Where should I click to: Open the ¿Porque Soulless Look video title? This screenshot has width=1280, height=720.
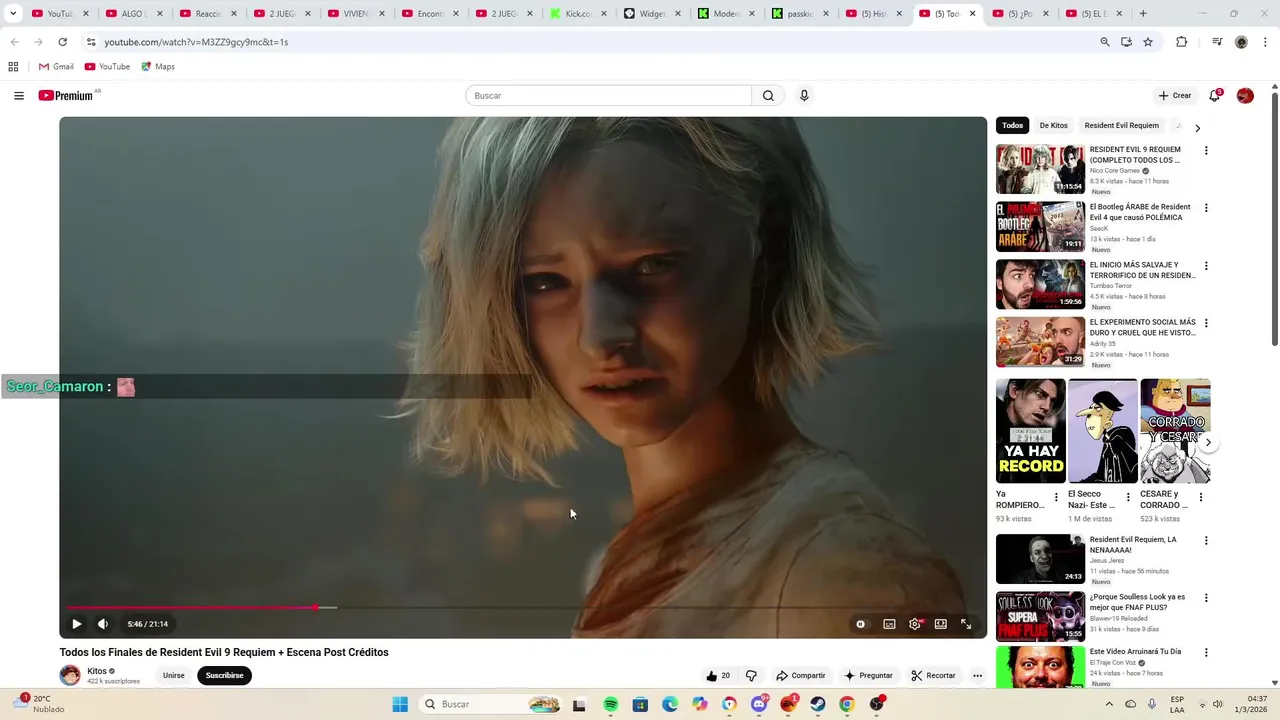point(1137,602)
